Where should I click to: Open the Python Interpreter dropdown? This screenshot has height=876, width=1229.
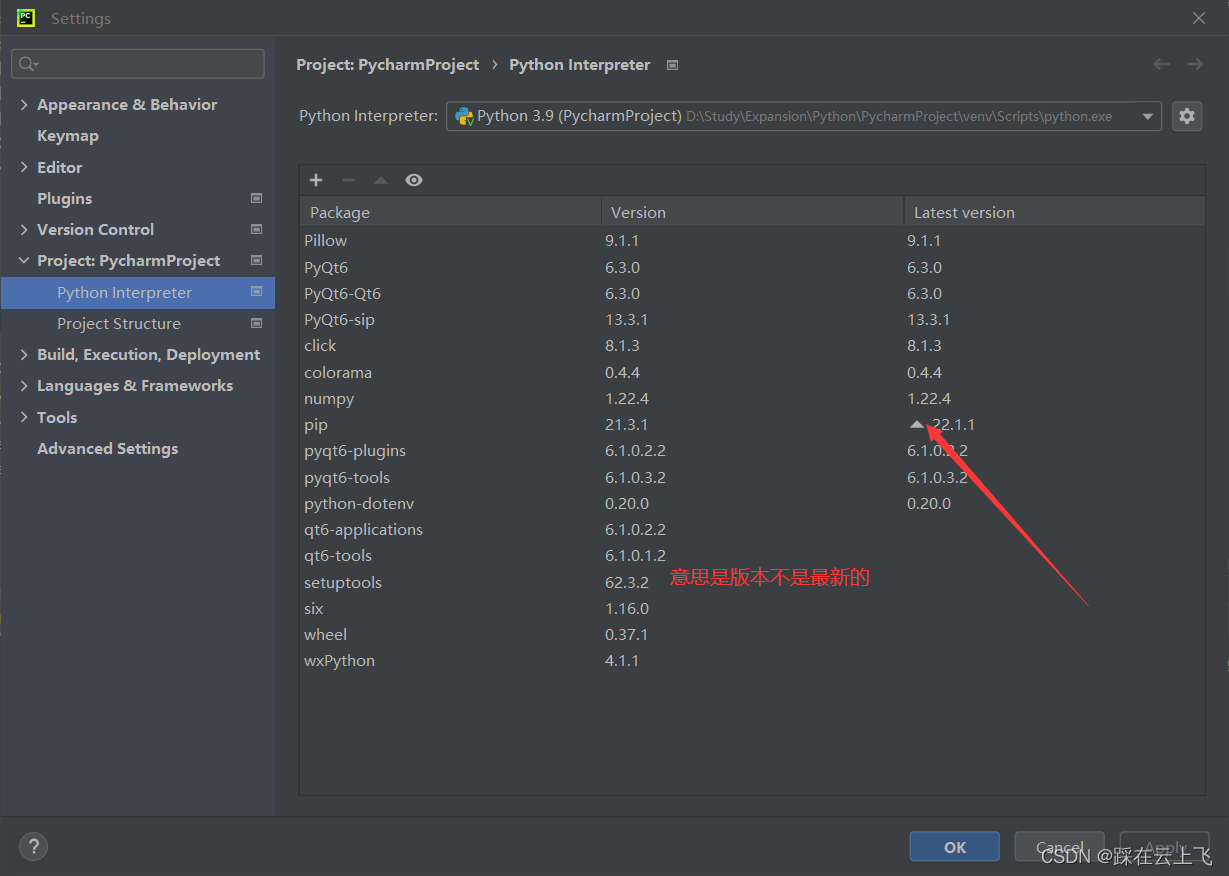point(804,116)
